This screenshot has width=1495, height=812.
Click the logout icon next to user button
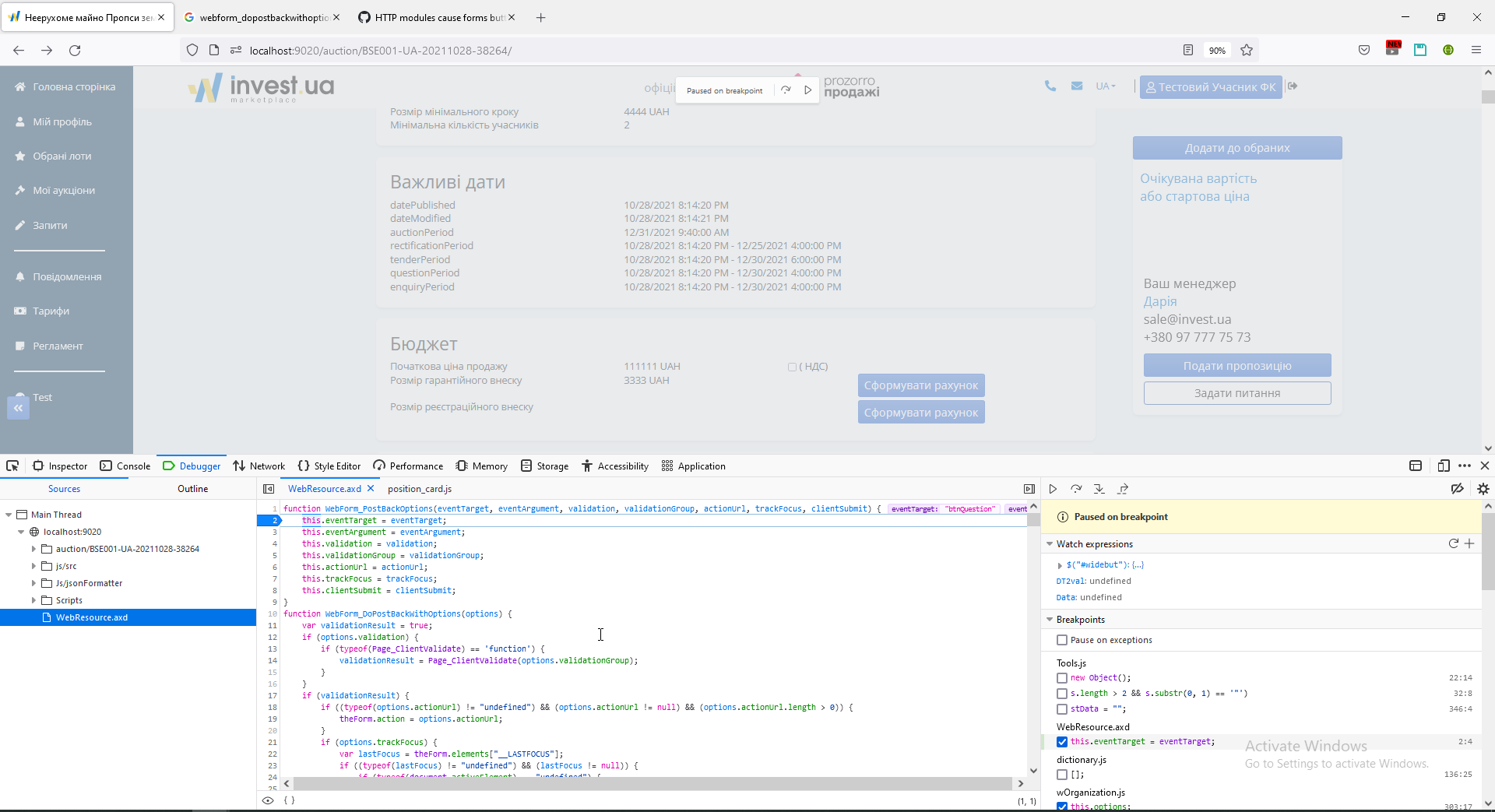[1293, 86]
